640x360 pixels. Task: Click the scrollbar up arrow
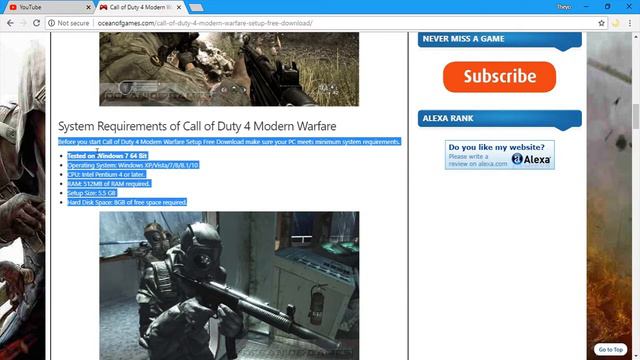coord(636,37)
